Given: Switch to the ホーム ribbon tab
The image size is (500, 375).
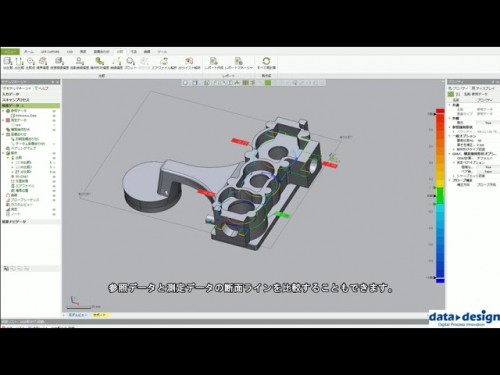Looking at the screenshot, I should 29,52.
